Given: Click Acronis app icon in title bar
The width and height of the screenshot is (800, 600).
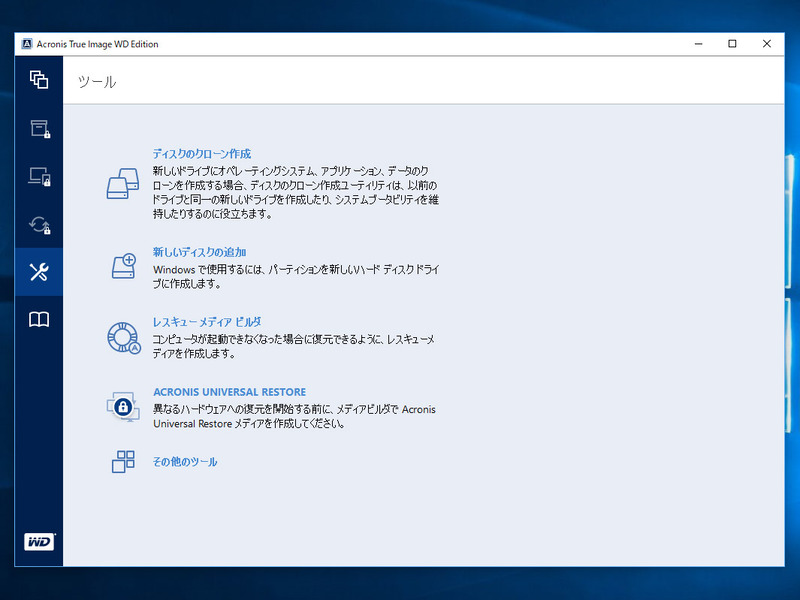Looking at the screenshot, I should [x=27, y=44].
